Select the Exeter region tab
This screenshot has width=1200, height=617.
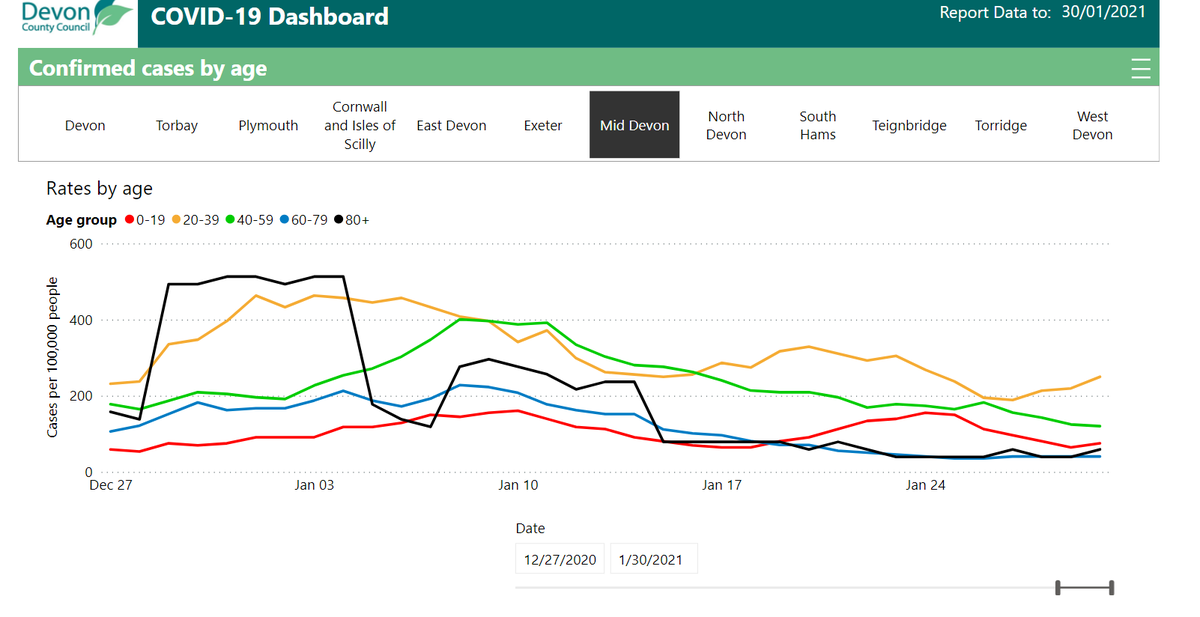click(543, 124)
